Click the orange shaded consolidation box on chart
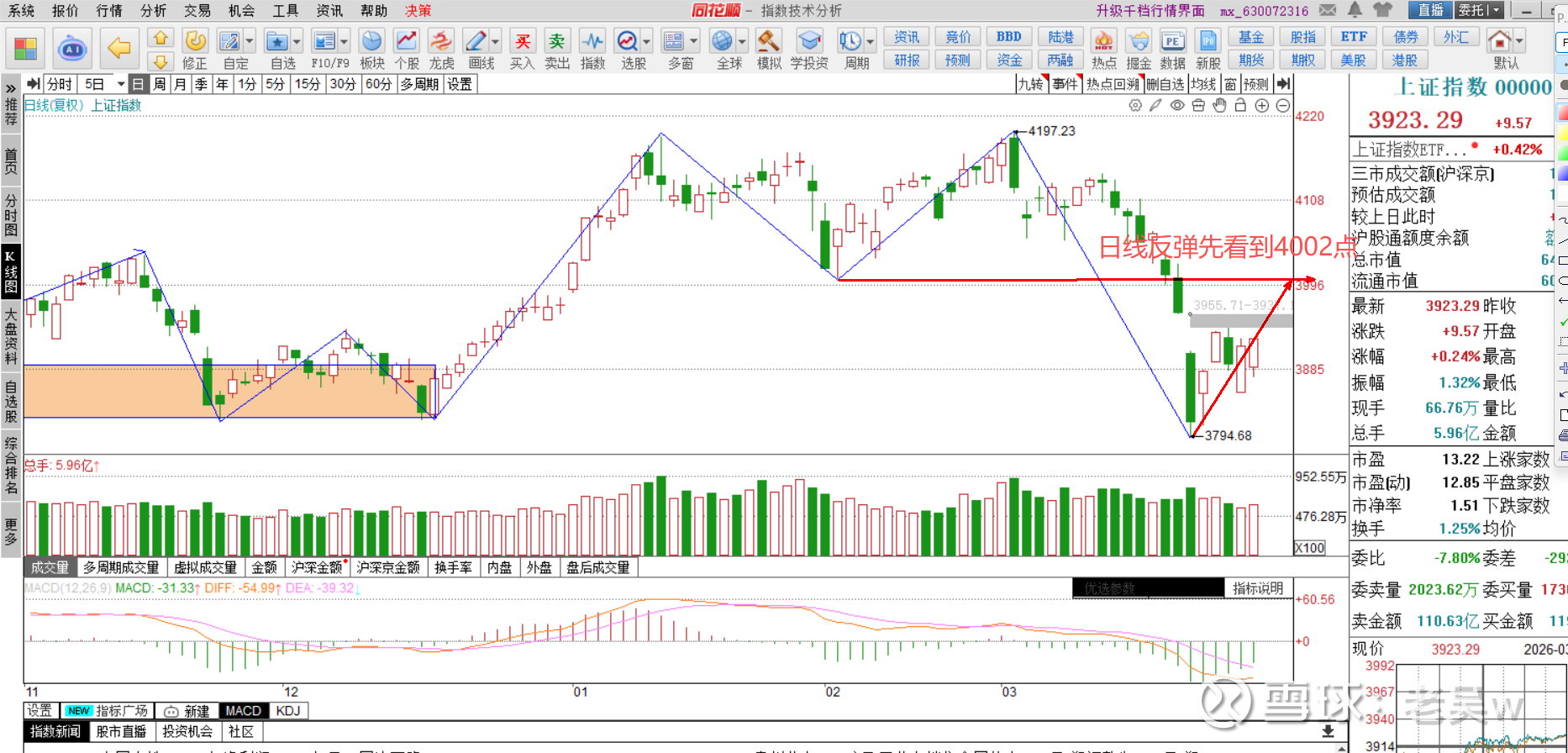The width and height of the screenshot is (1568, 753). [118, 392]
